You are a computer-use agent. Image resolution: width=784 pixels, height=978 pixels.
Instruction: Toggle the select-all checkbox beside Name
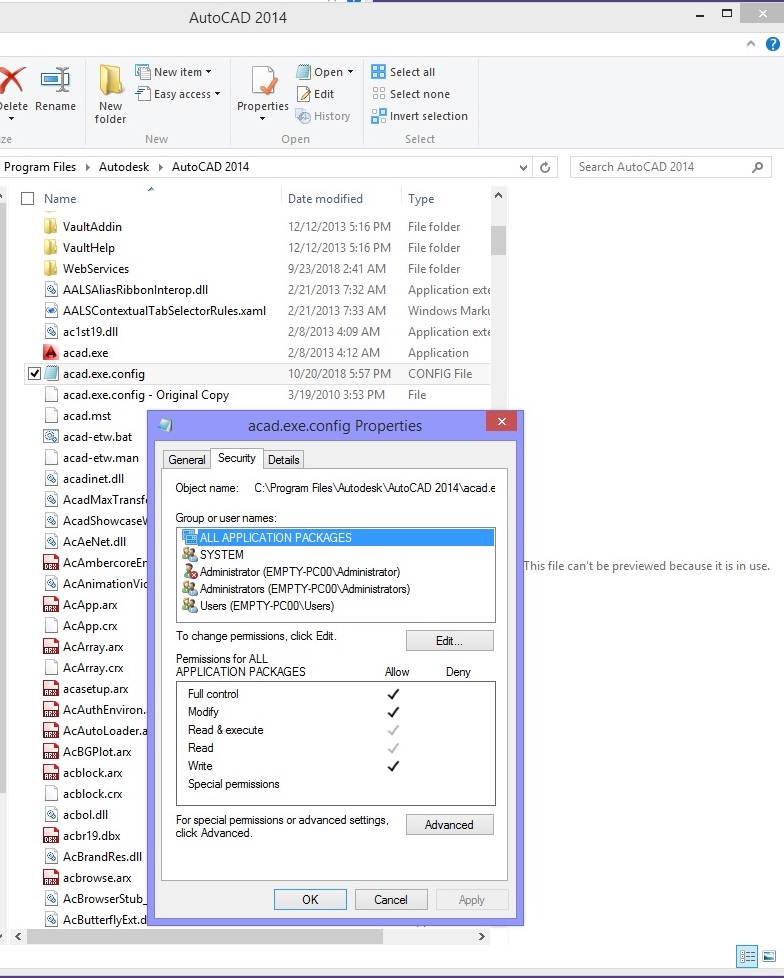pos(27,198)
